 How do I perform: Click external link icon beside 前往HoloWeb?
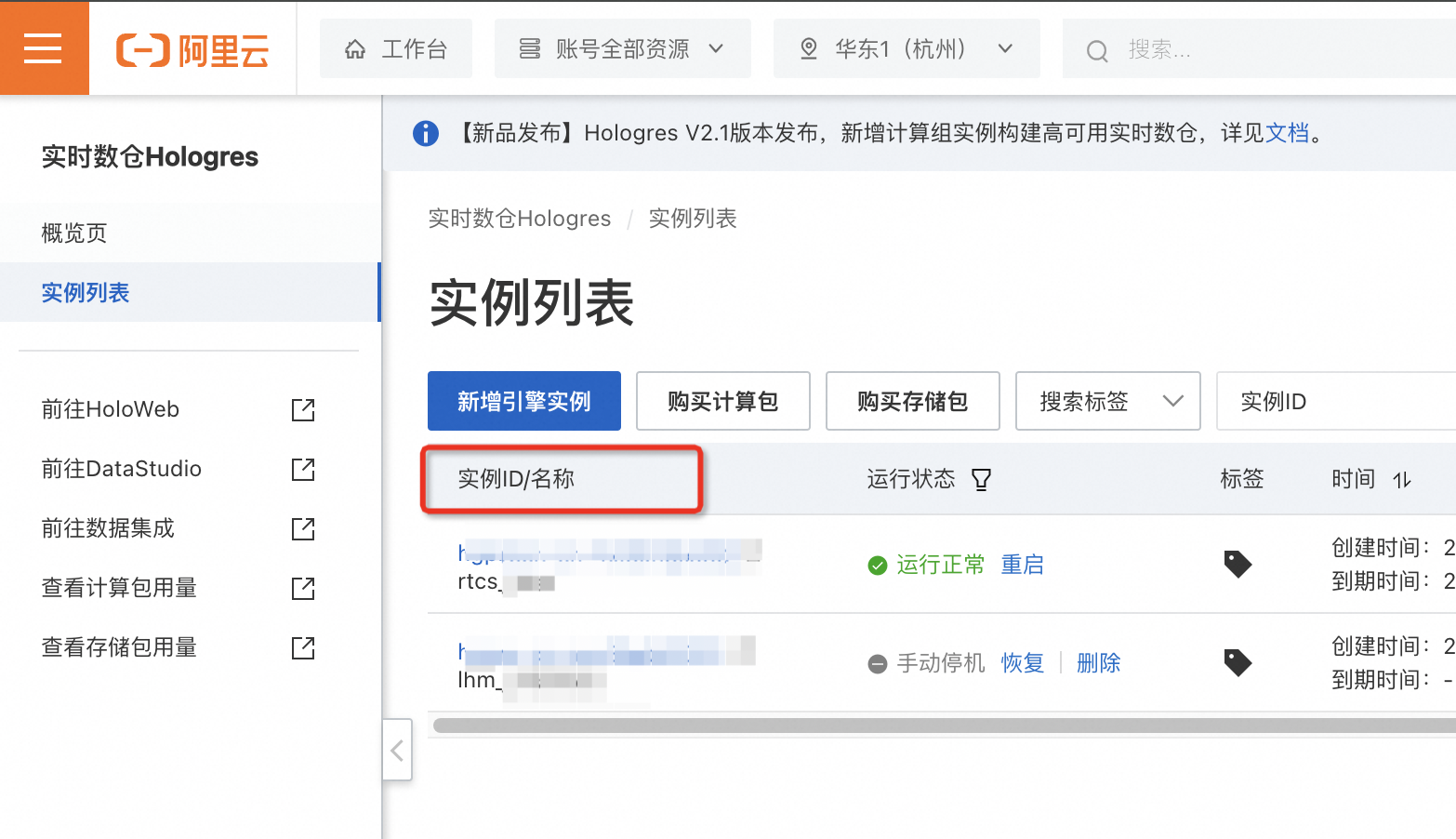pos(303,409)
